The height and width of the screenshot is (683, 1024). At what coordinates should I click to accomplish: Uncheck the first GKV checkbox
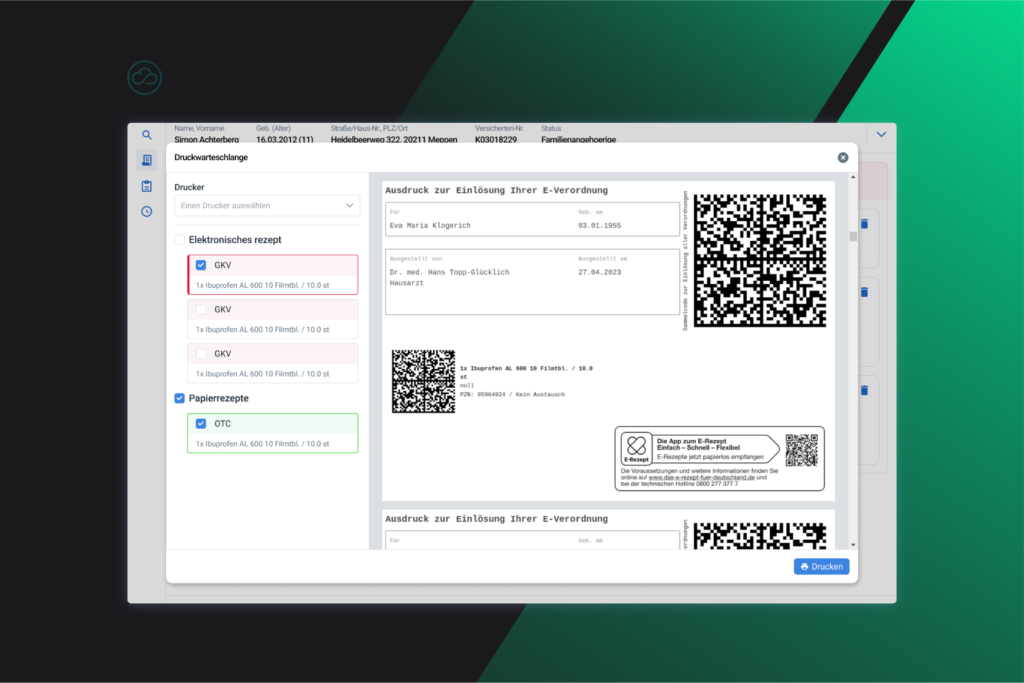click(x=201, y=265)
